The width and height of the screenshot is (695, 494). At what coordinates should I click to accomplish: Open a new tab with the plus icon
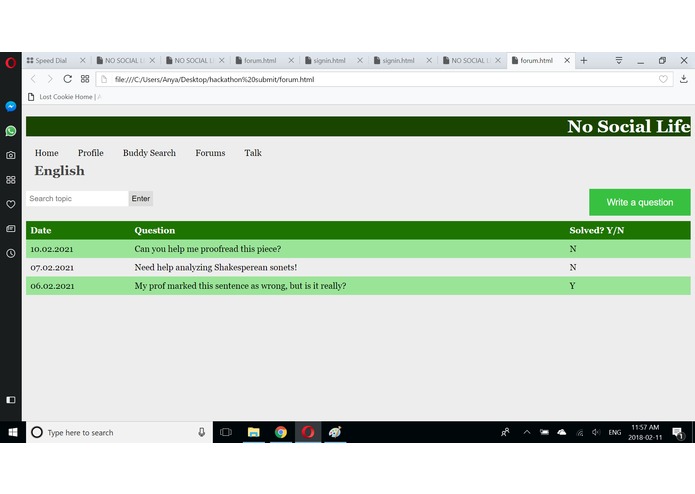pos(584,60)
